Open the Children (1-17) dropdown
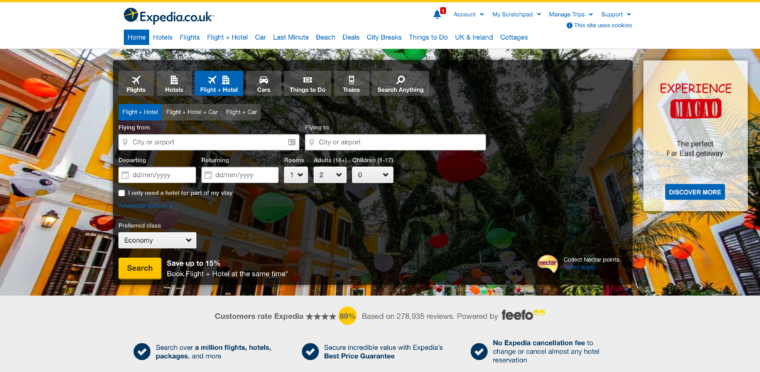The image size is (760, 372). [373, 175]
